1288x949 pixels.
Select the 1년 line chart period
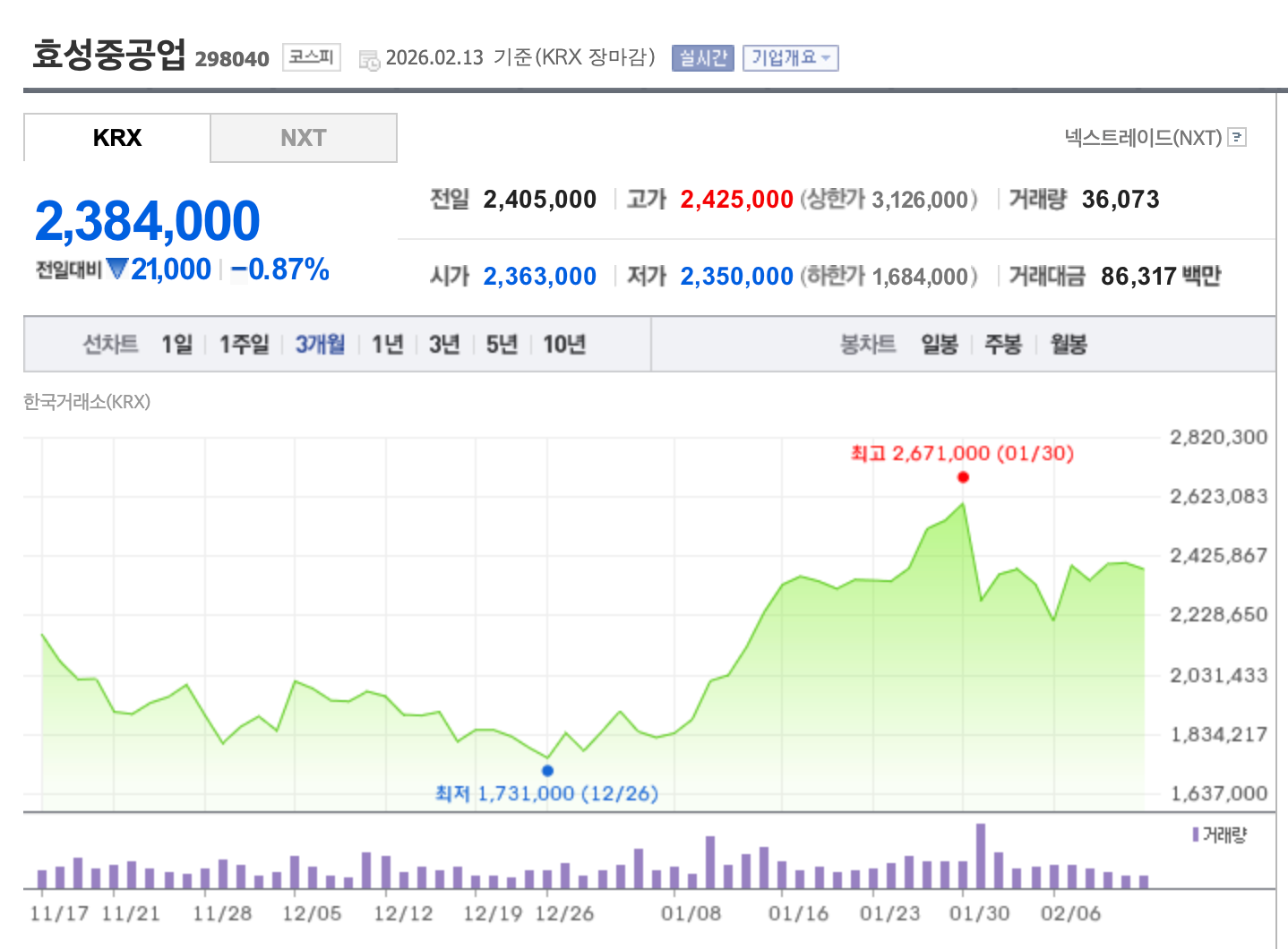point(388,344)
